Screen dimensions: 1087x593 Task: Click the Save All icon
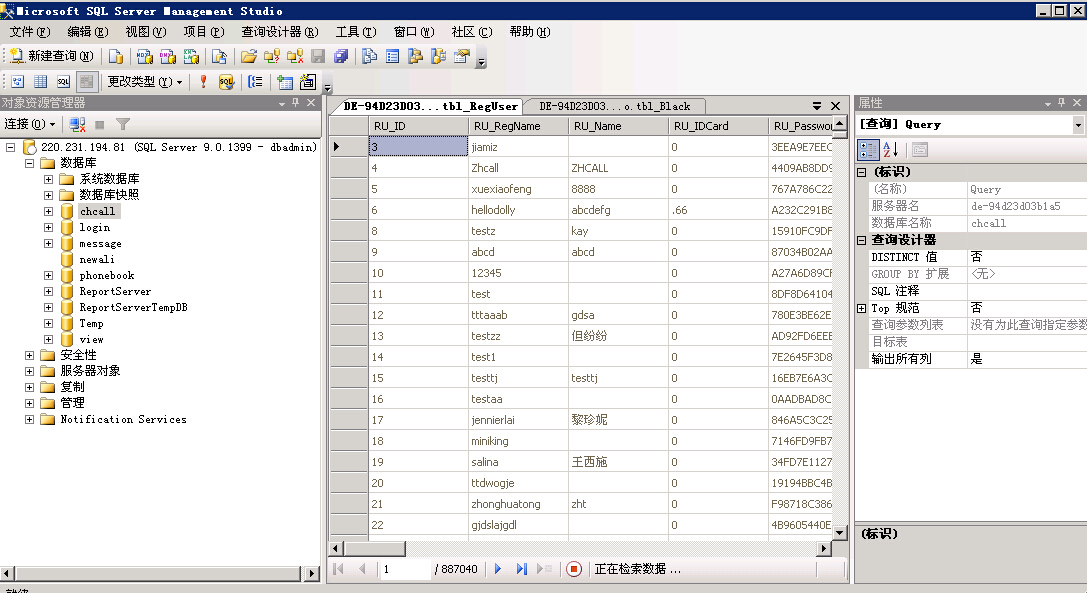(x=341, y=56)
